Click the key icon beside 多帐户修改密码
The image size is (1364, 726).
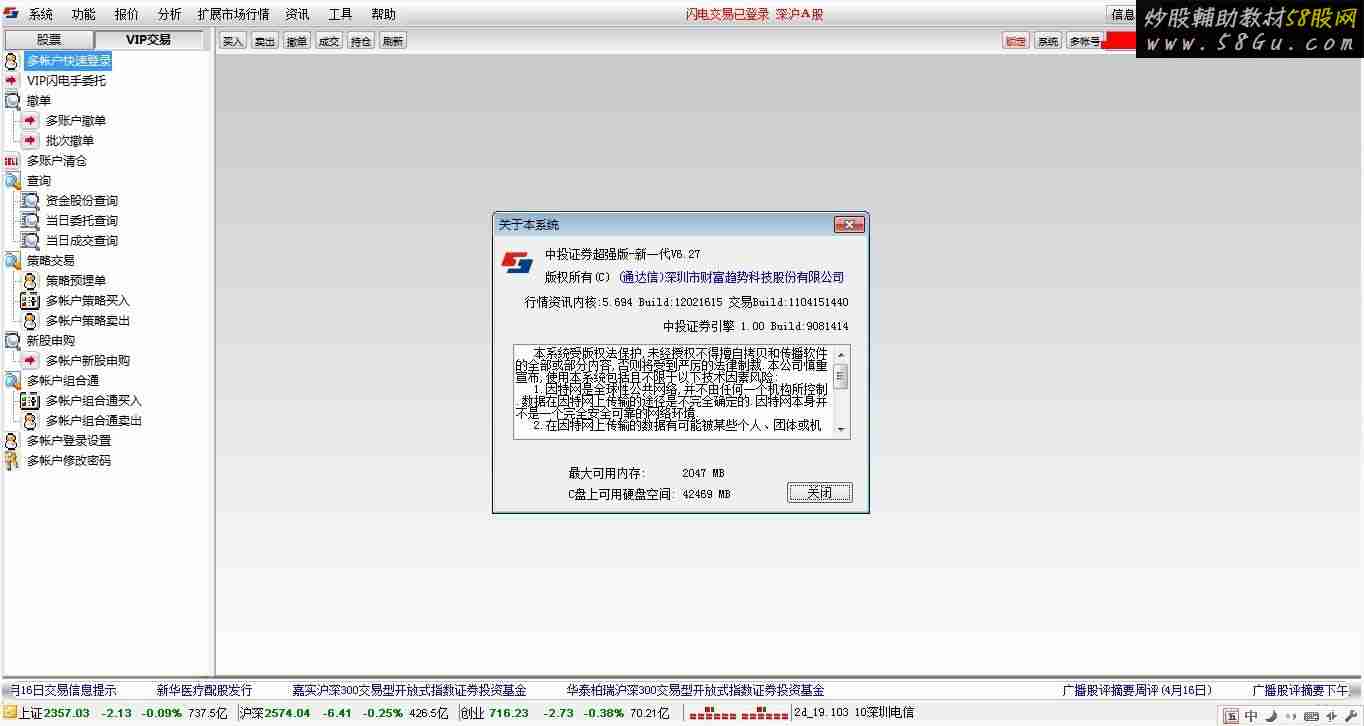coord(12,461)
